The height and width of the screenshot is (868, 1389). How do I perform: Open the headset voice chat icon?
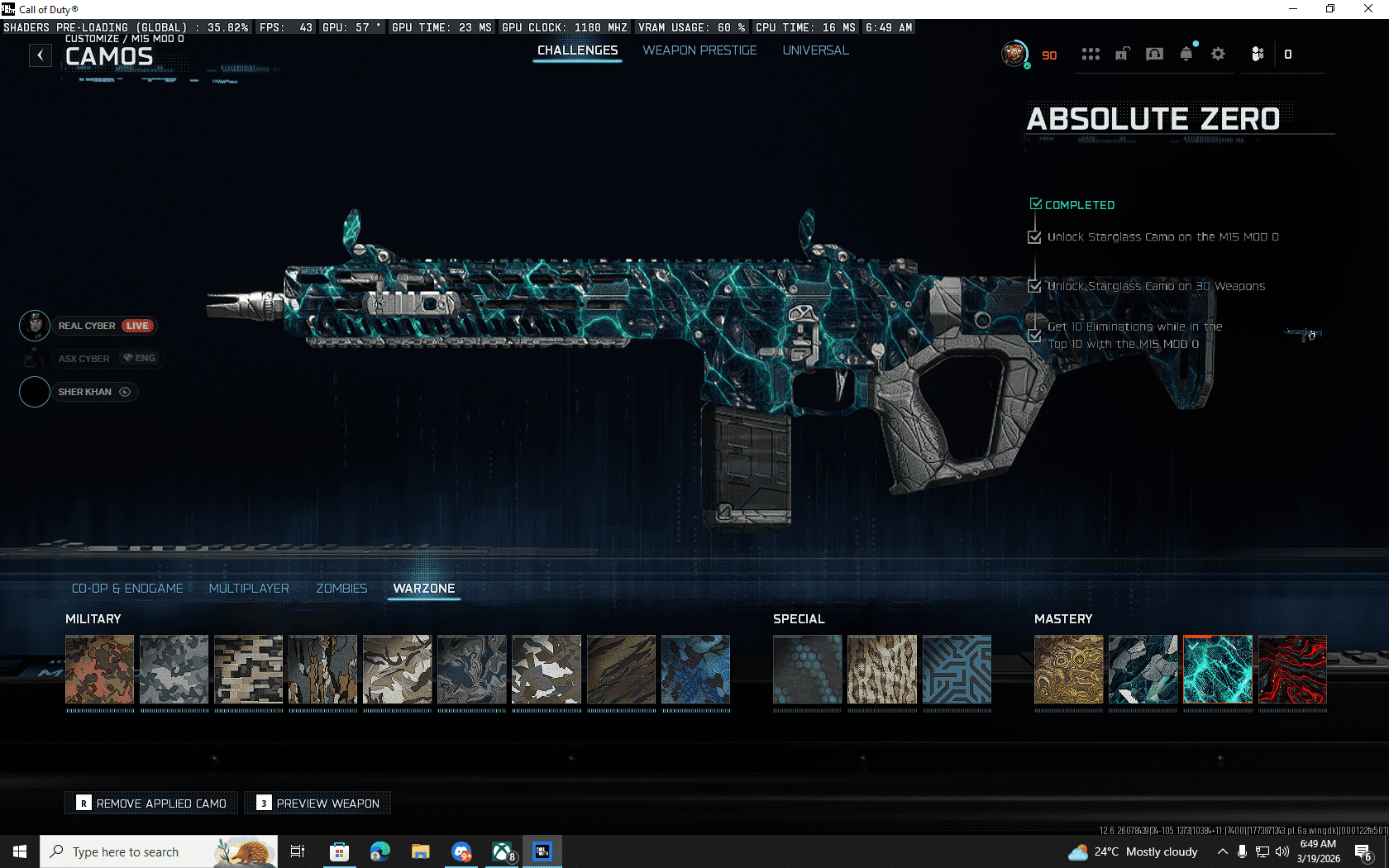pyautogui.click(x=1154, y=55)
